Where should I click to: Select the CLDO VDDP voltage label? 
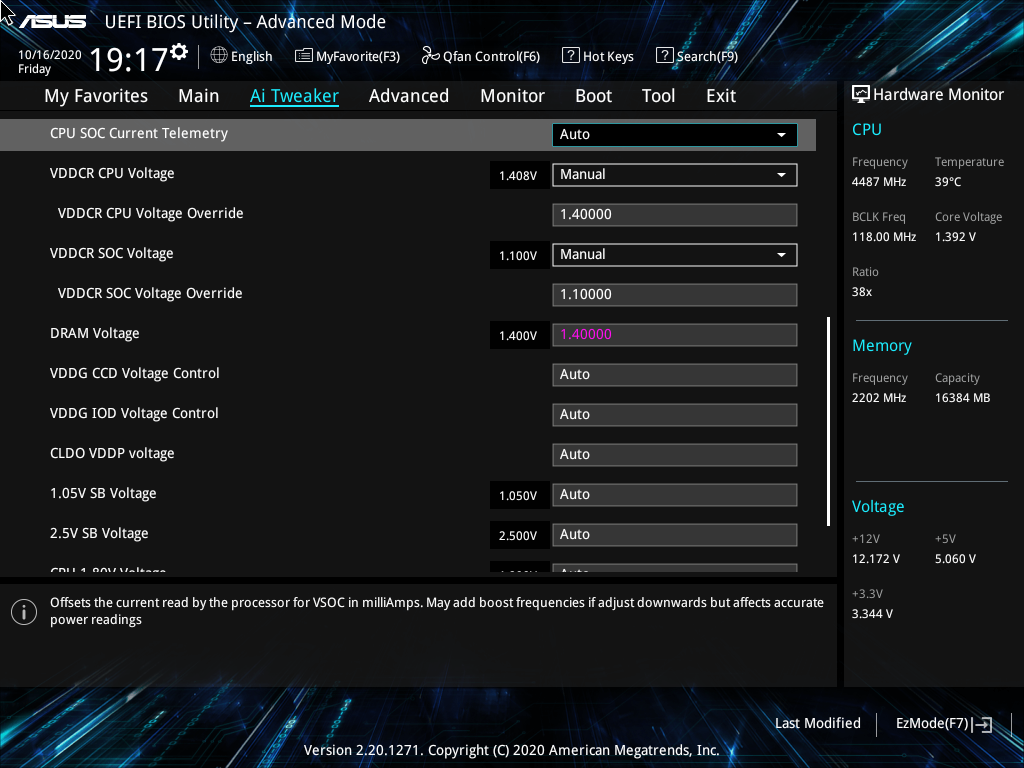(x=112, y=453)
